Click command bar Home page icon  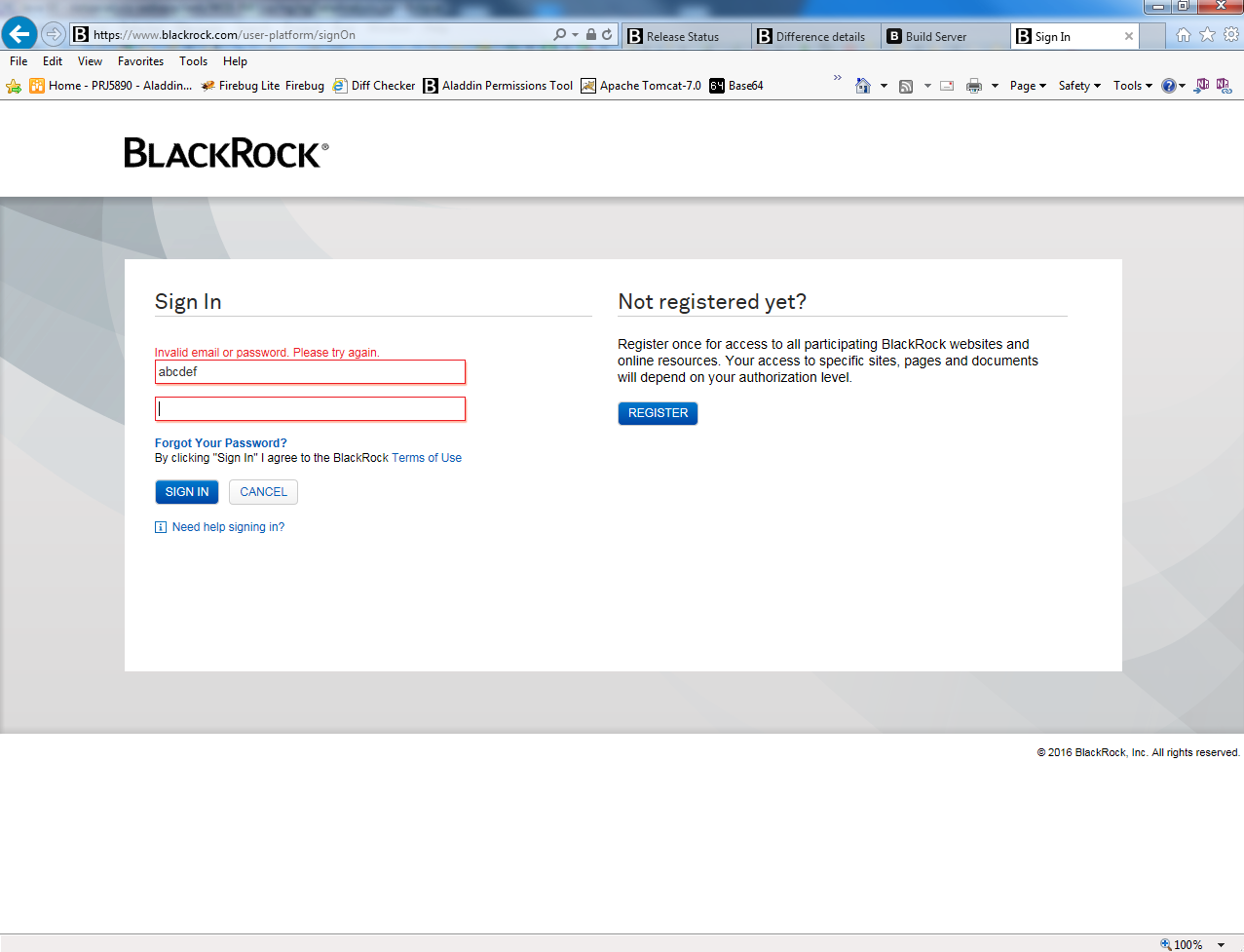pyautogui.click(x=862, y=86)
